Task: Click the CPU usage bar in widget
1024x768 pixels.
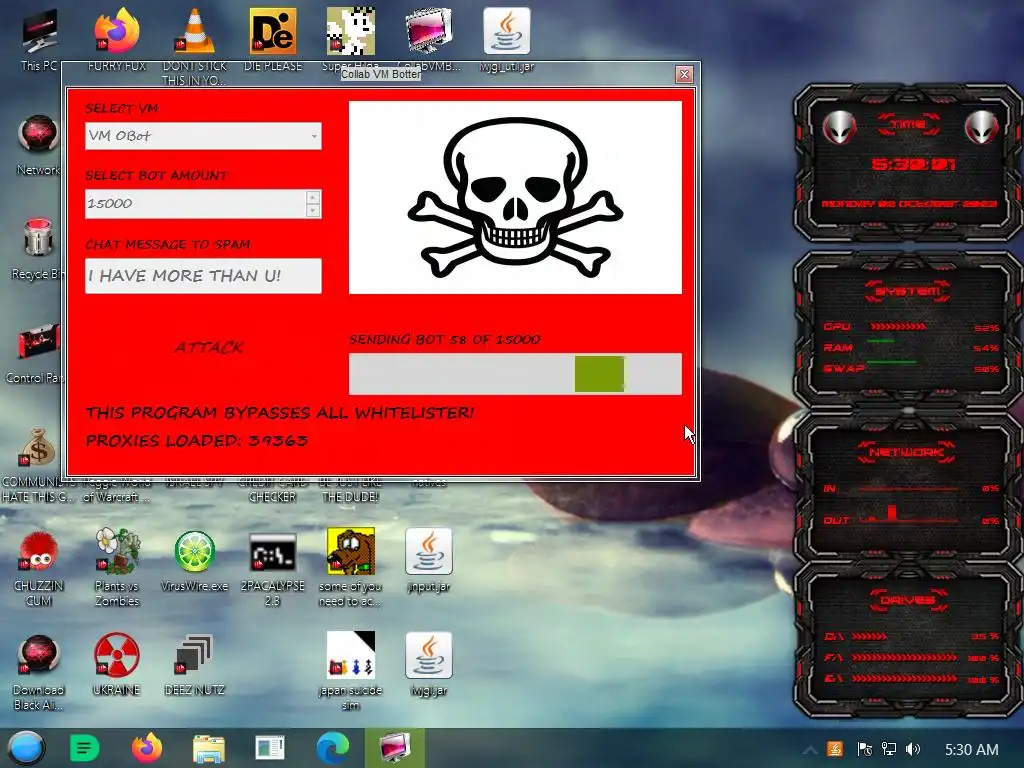Action: pos(897,327)
